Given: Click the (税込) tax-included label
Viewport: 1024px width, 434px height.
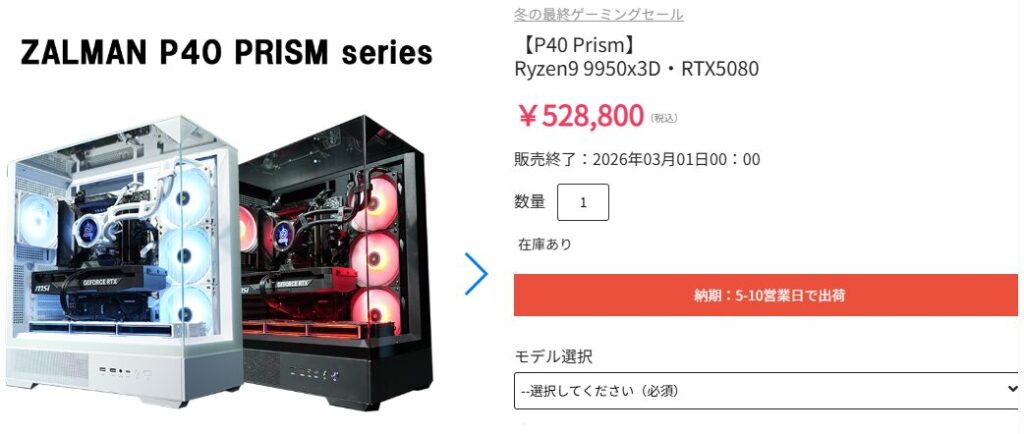Looking at the screenshot, I should pyautogui.click(x=664, y=118).
